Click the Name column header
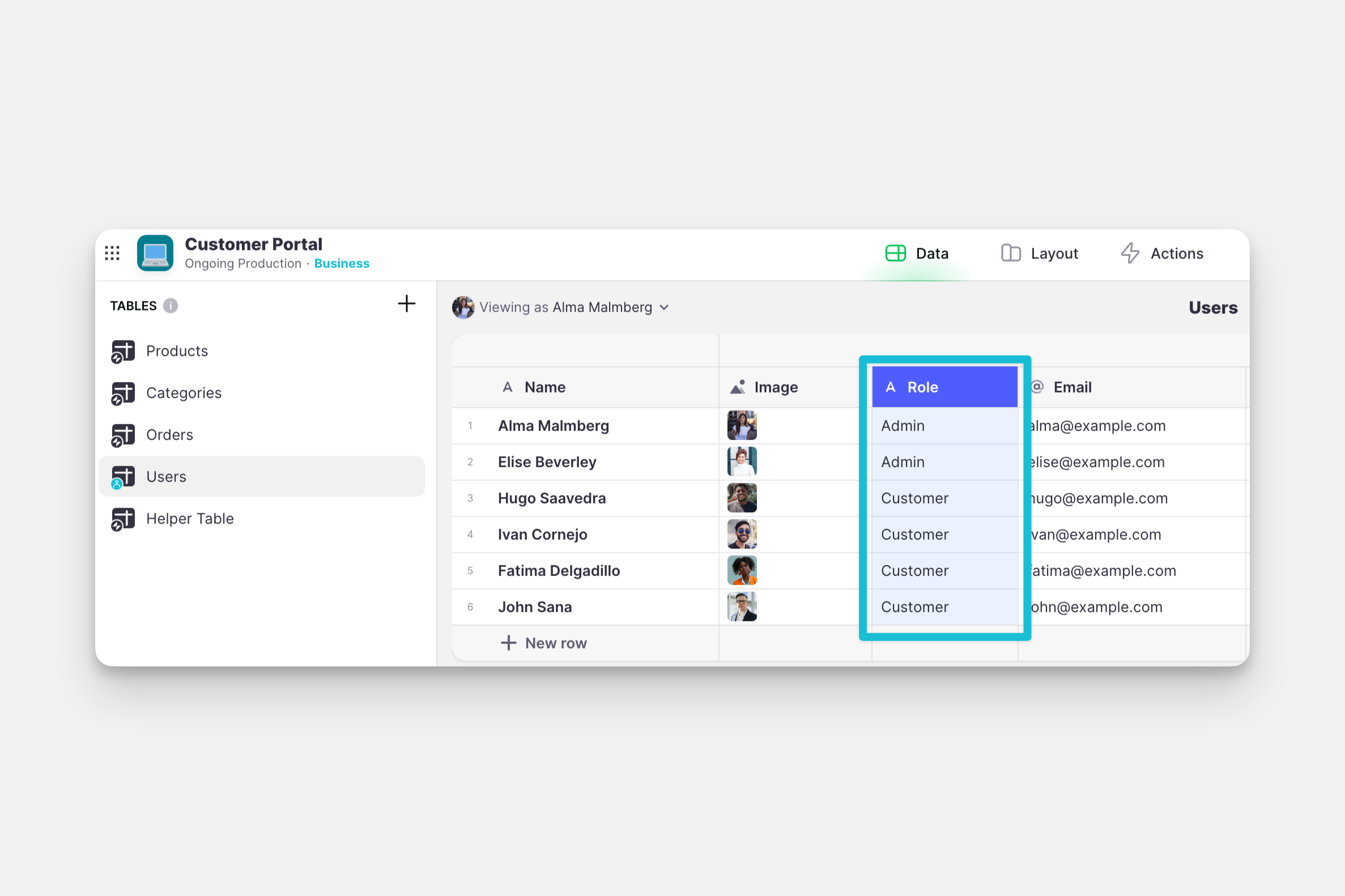Image resolution: width=1345 pixels, height=896 pixels. tap(544, 387)
